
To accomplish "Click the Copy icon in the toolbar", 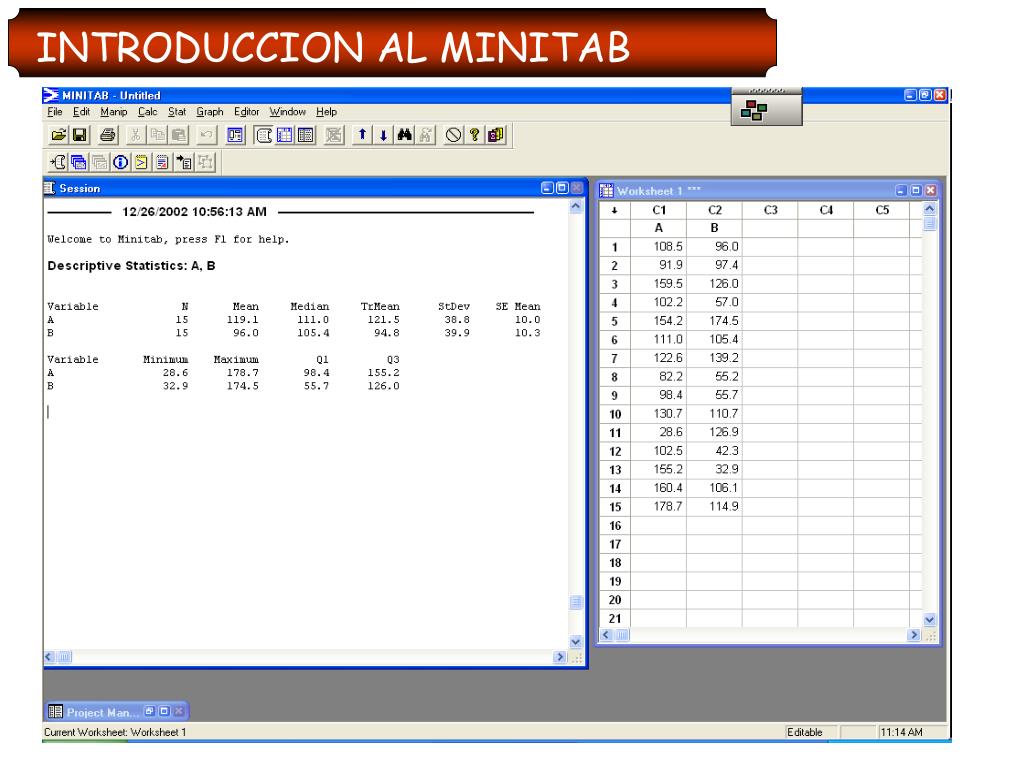I will [x=157, y=135].
